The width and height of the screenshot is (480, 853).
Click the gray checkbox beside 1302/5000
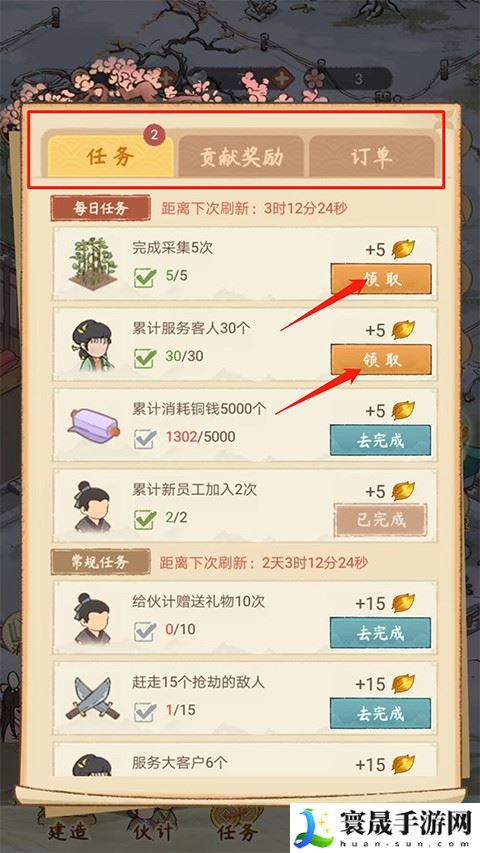pyautogui.click(x=145, y=437)
